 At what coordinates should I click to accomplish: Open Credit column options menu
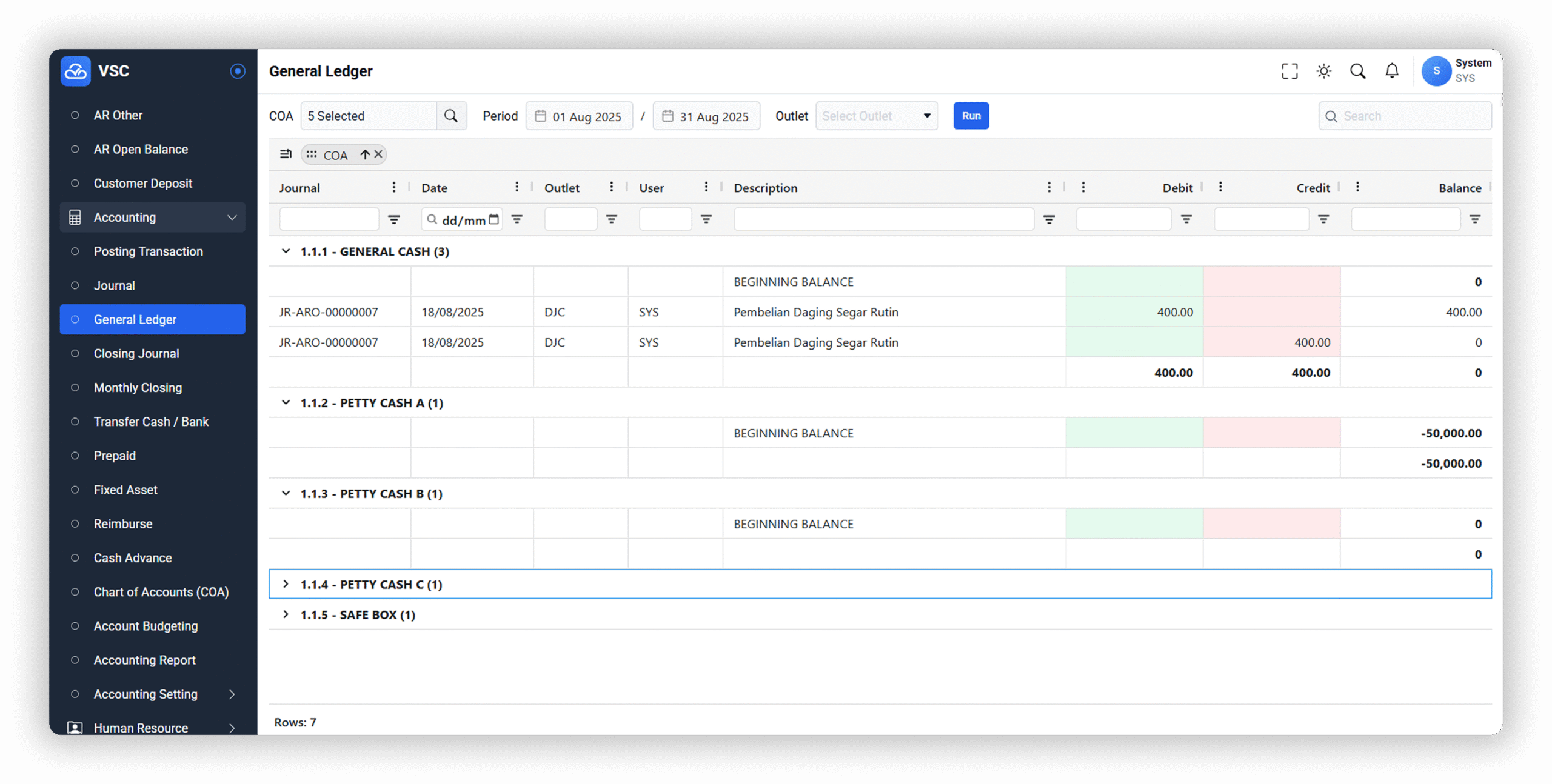coord(1220,187)
